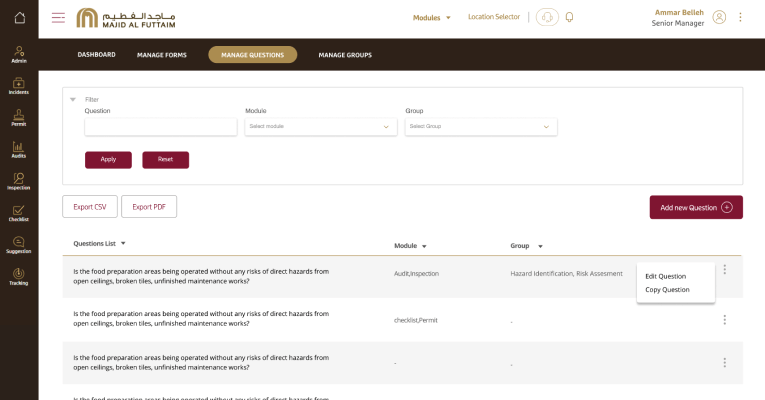Open the Select Group dropdown
Screen dimensions: 765x400
click(480, 127)
